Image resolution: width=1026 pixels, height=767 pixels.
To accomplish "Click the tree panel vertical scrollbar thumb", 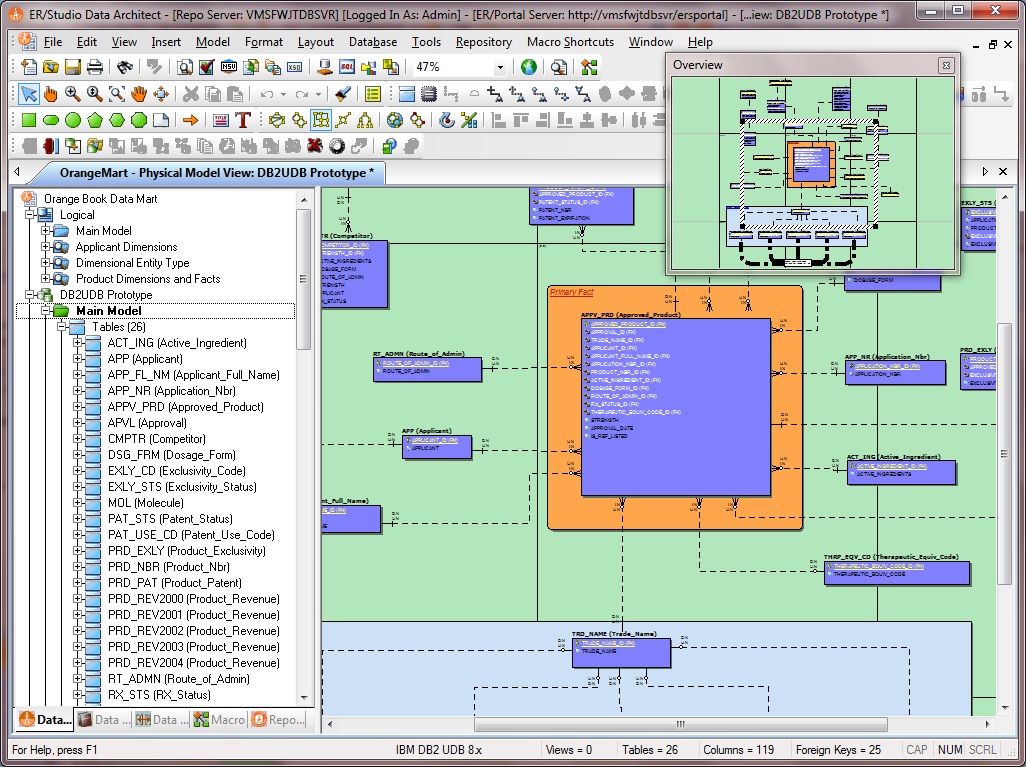I will tap(304, 279).
